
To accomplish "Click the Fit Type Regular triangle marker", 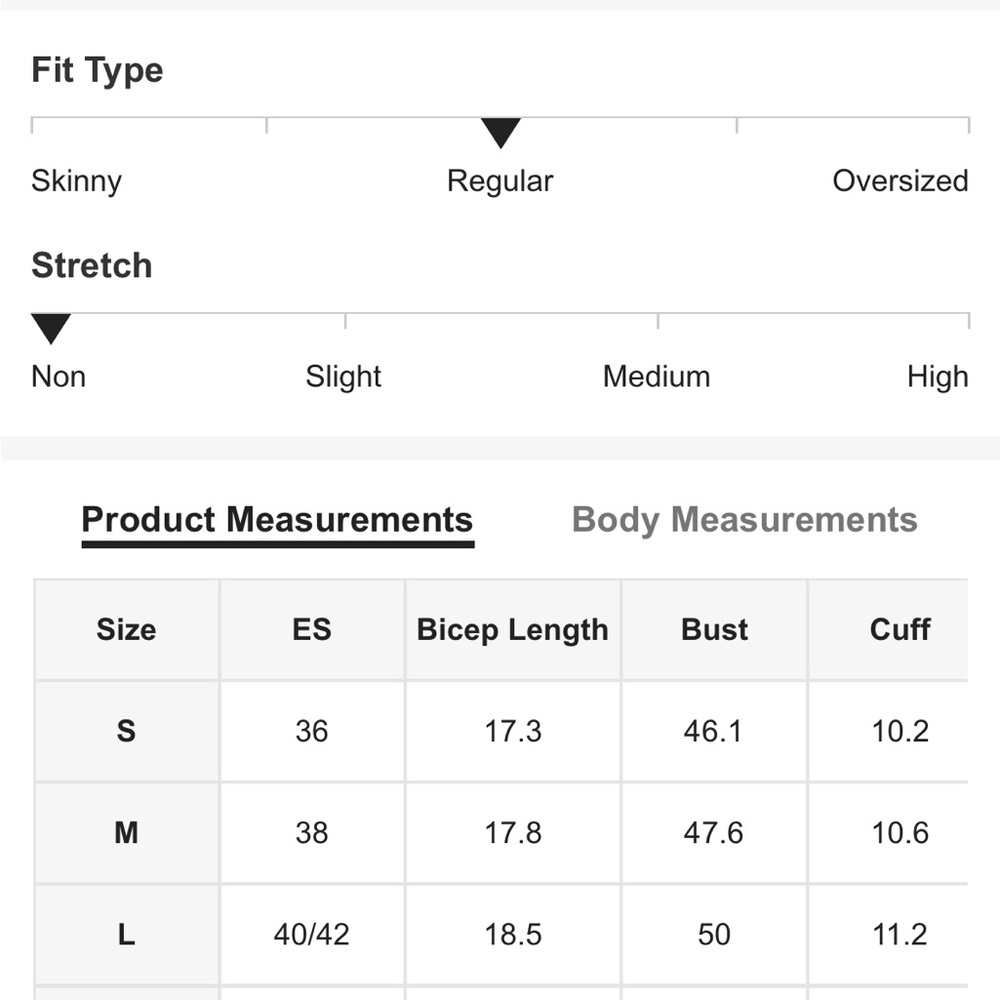I will (501, 133).
